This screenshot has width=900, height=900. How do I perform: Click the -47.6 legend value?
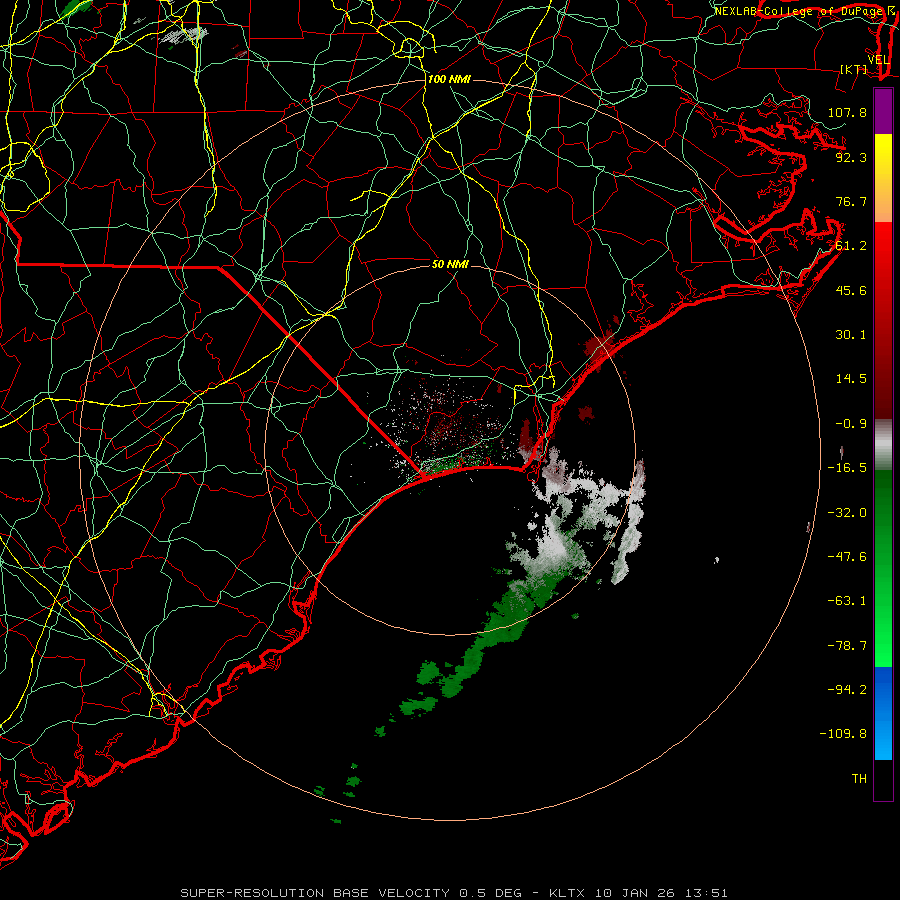pyautogui.click(x=847, y=557)
